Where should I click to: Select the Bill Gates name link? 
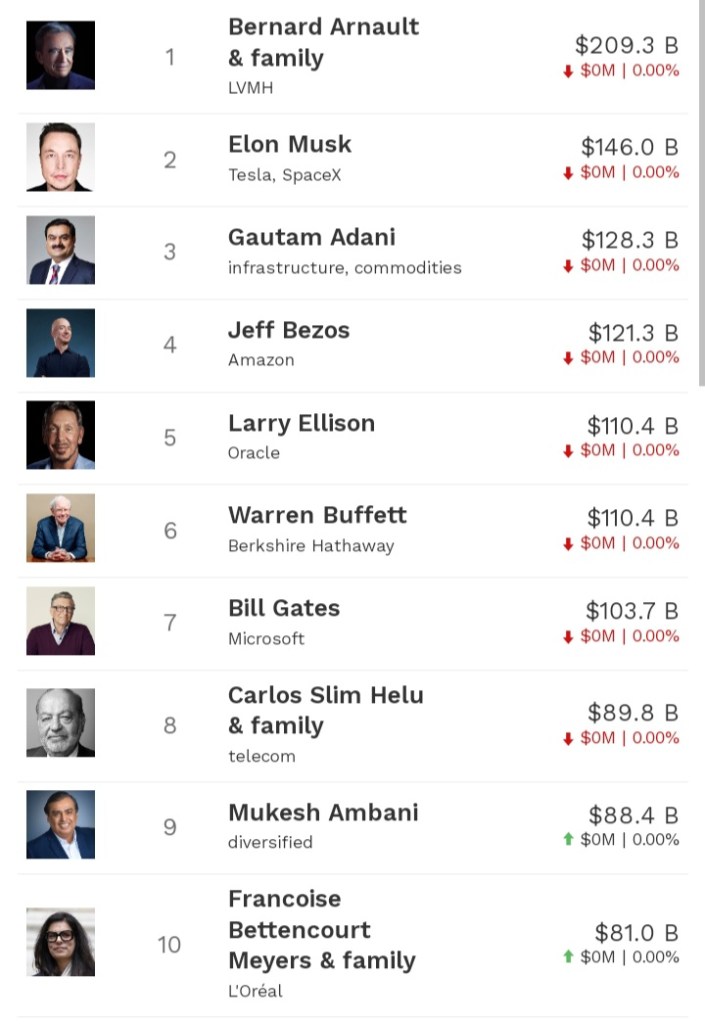tap(284, 608)
